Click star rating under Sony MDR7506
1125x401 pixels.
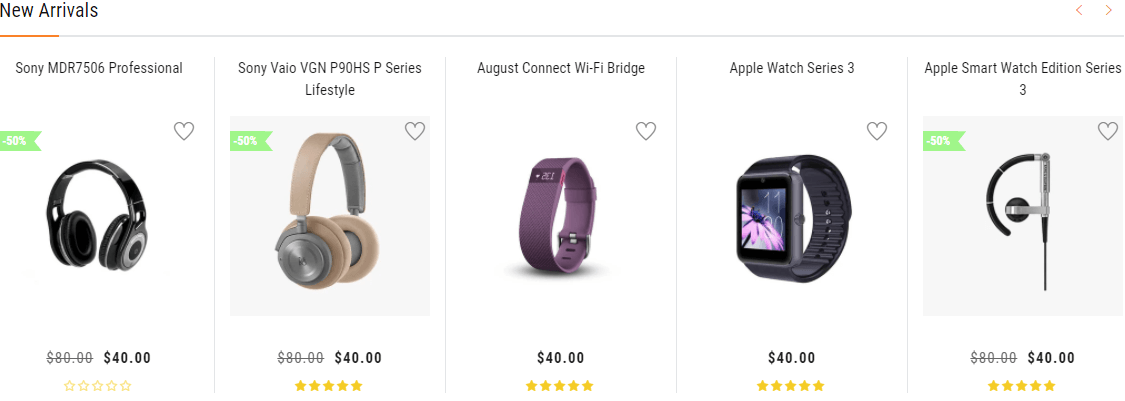(x=98, y=386)
